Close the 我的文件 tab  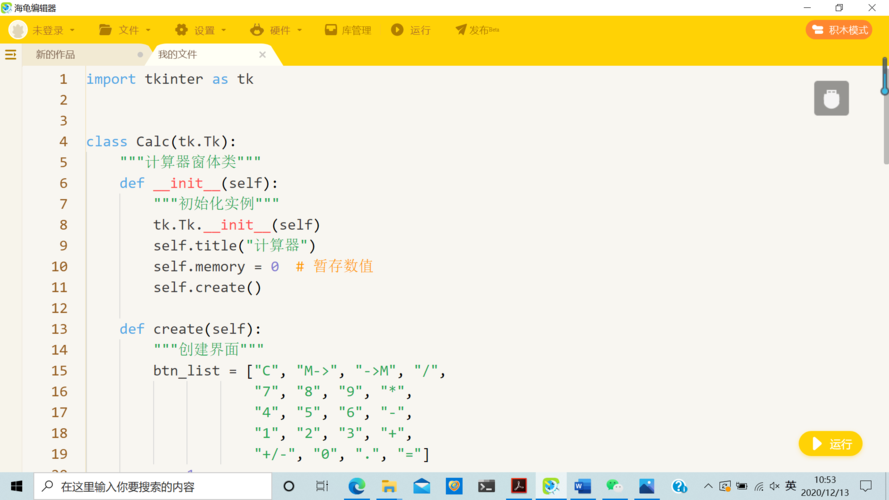pyautogui.click(x=262, y=54)
